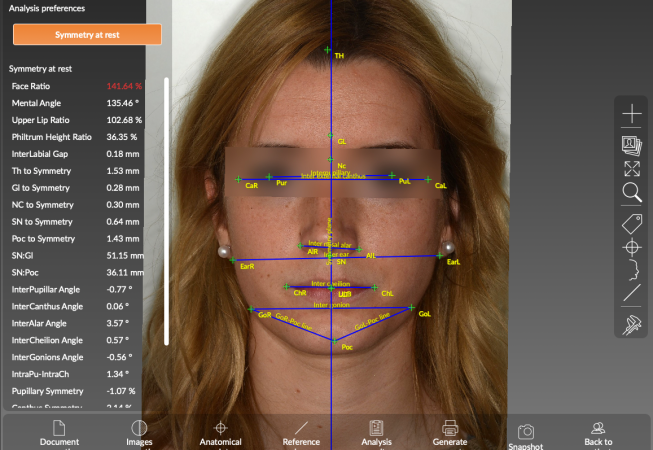This screenshot has width=653, height=450.
Task: Select the NC to Symmetry row
Action: [x=77, y=205]
